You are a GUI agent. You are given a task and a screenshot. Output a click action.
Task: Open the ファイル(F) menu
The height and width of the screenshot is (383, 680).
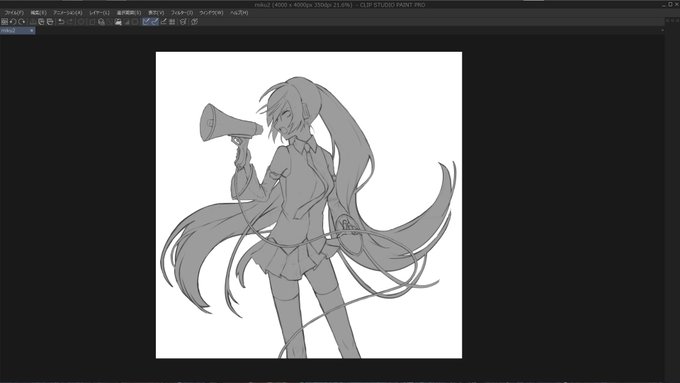click(14, 13)
